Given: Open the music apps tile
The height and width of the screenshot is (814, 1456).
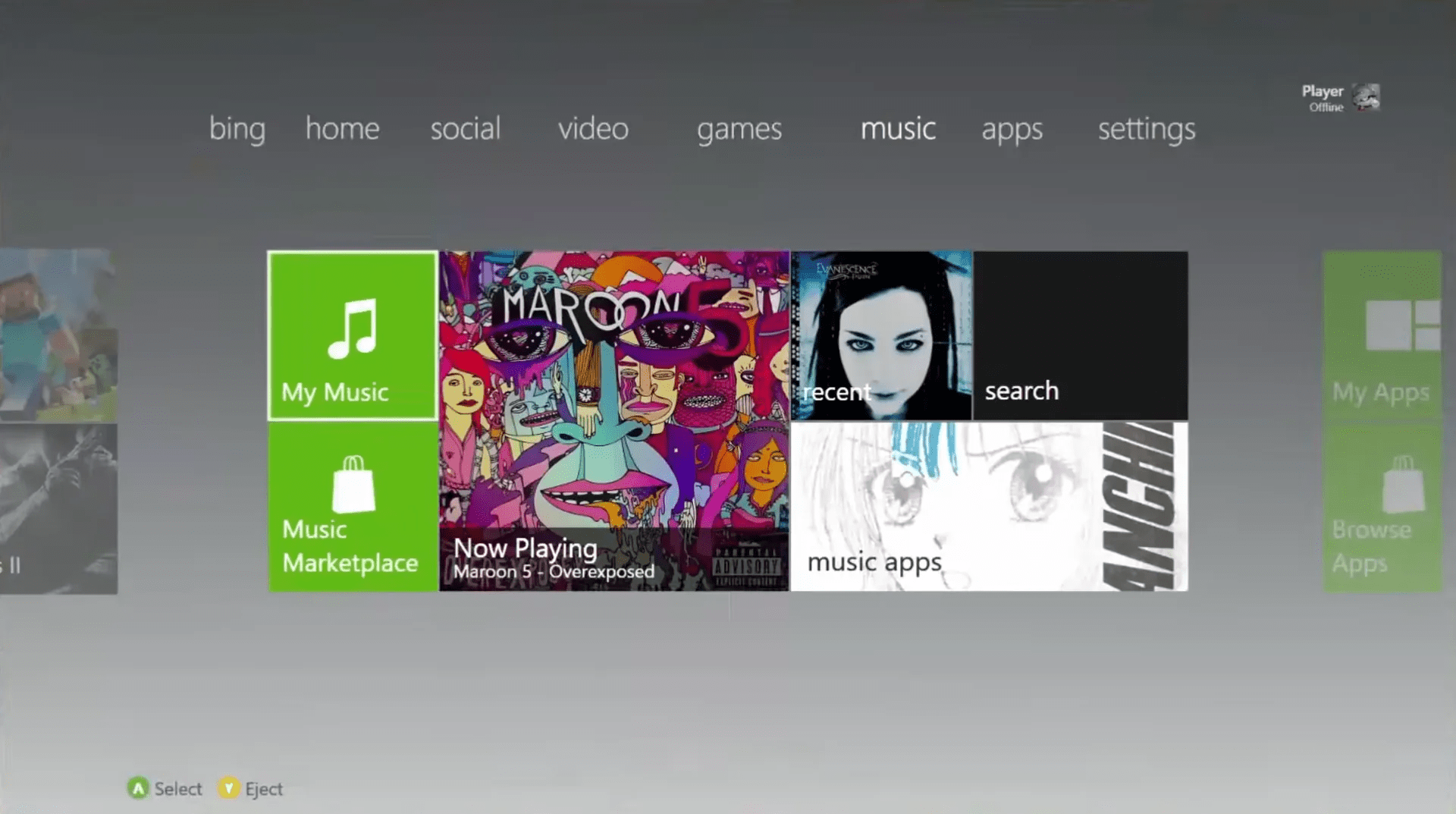Looking at the screenshot, I should coord(990,507).
